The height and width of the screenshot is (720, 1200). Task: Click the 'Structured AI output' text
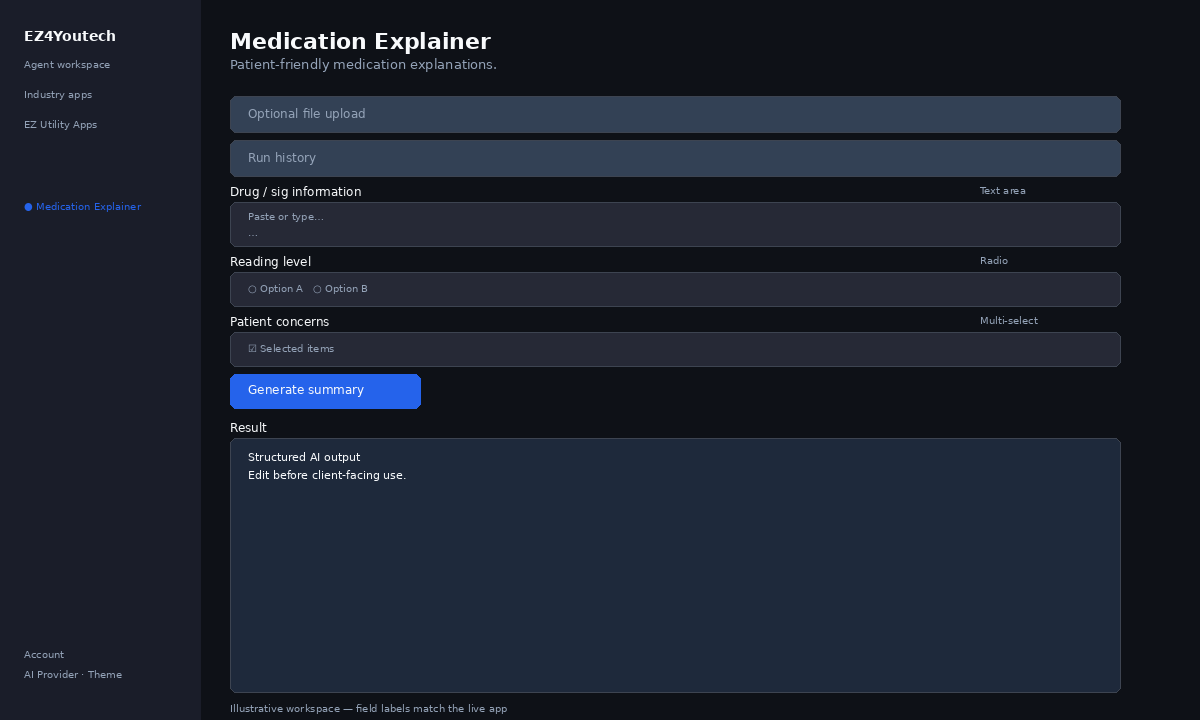coord(304,458)
